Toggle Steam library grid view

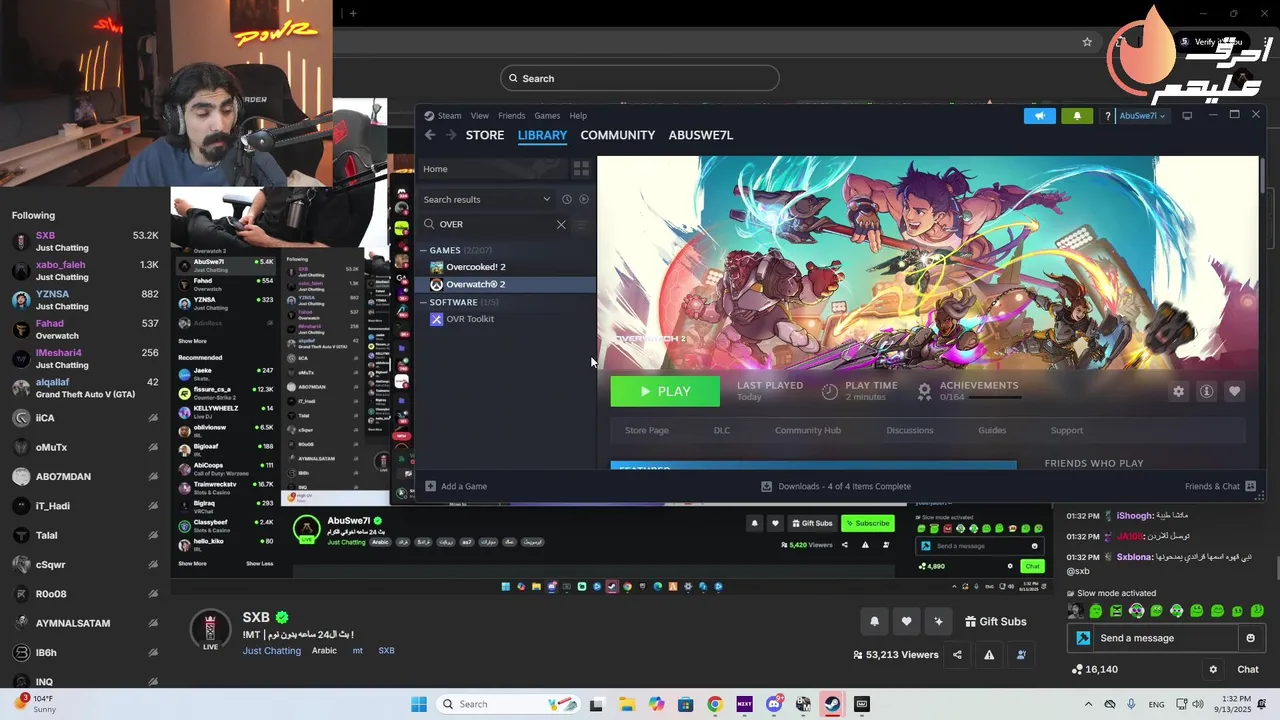pos(580,169)
